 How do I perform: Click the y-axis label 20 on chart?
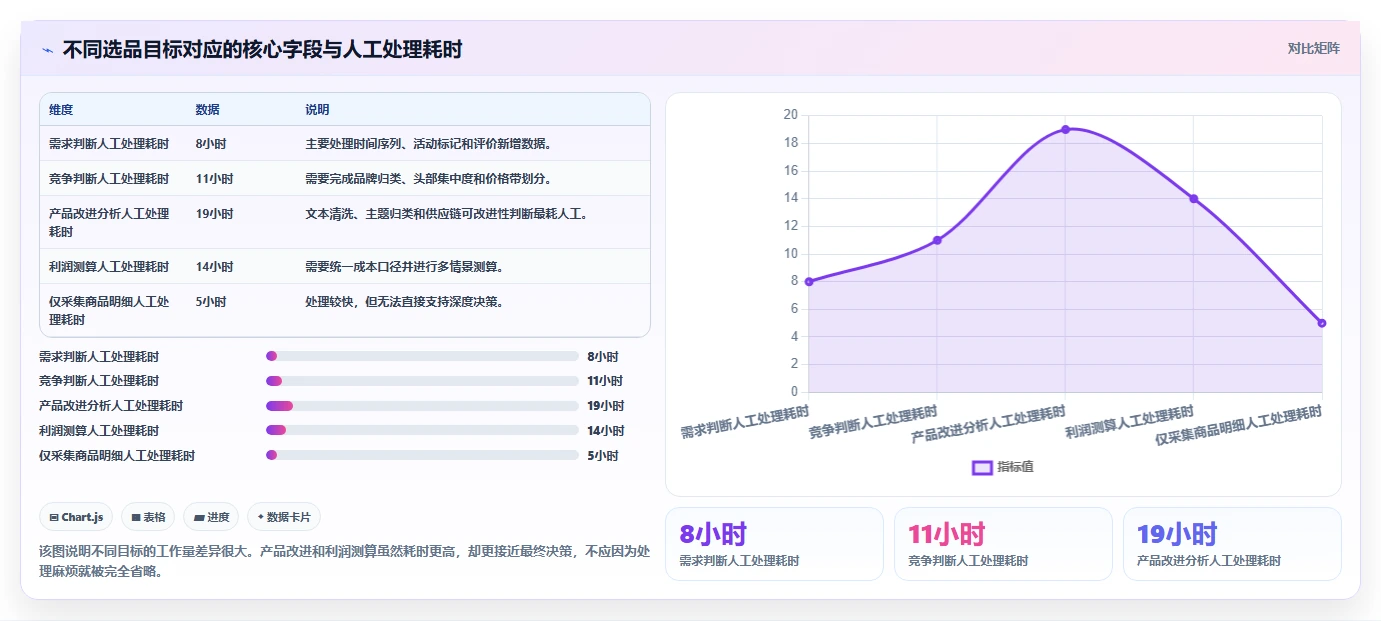click(x=790, y=115)
